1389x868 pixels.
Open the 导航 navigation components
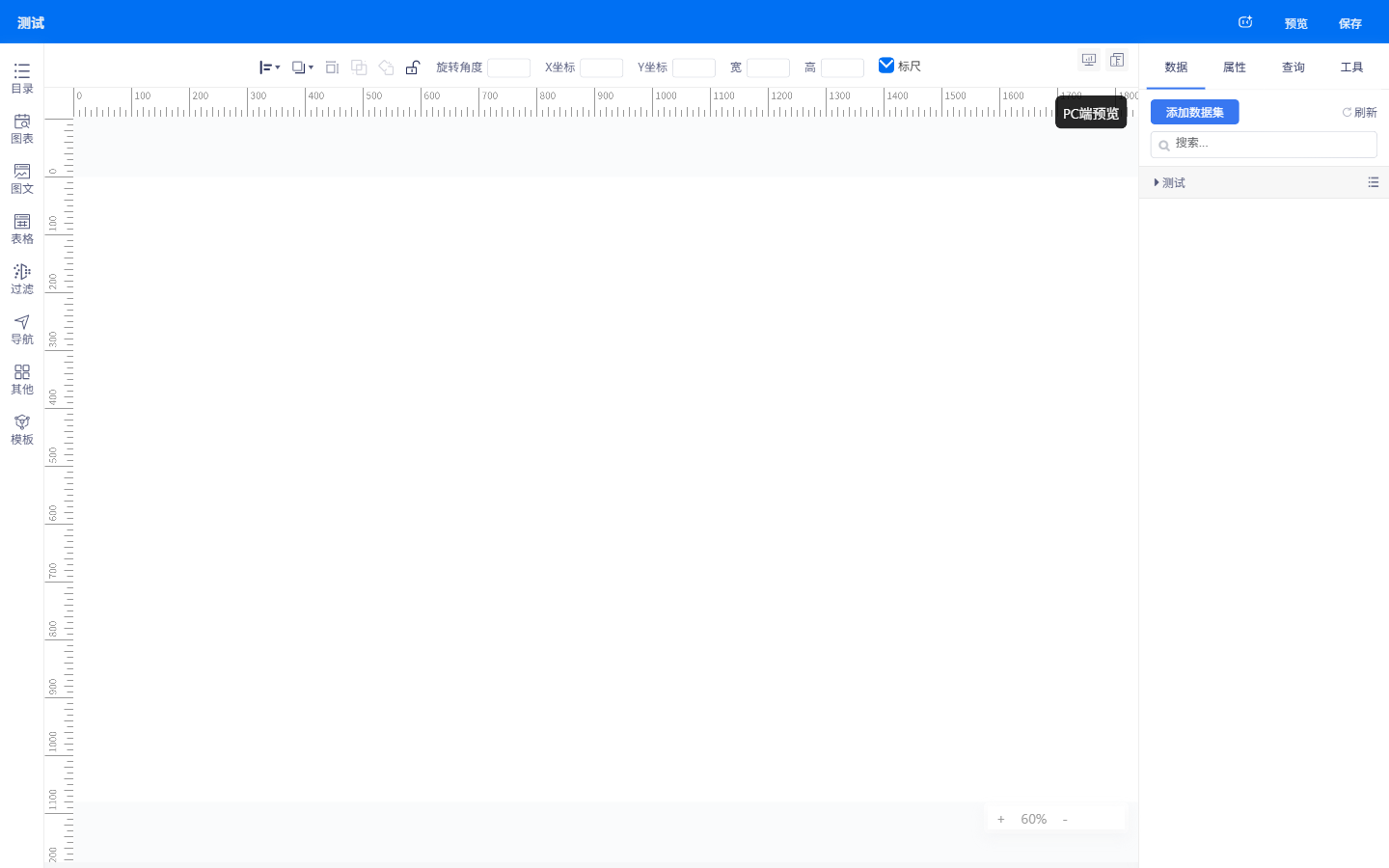click(21, 329)
